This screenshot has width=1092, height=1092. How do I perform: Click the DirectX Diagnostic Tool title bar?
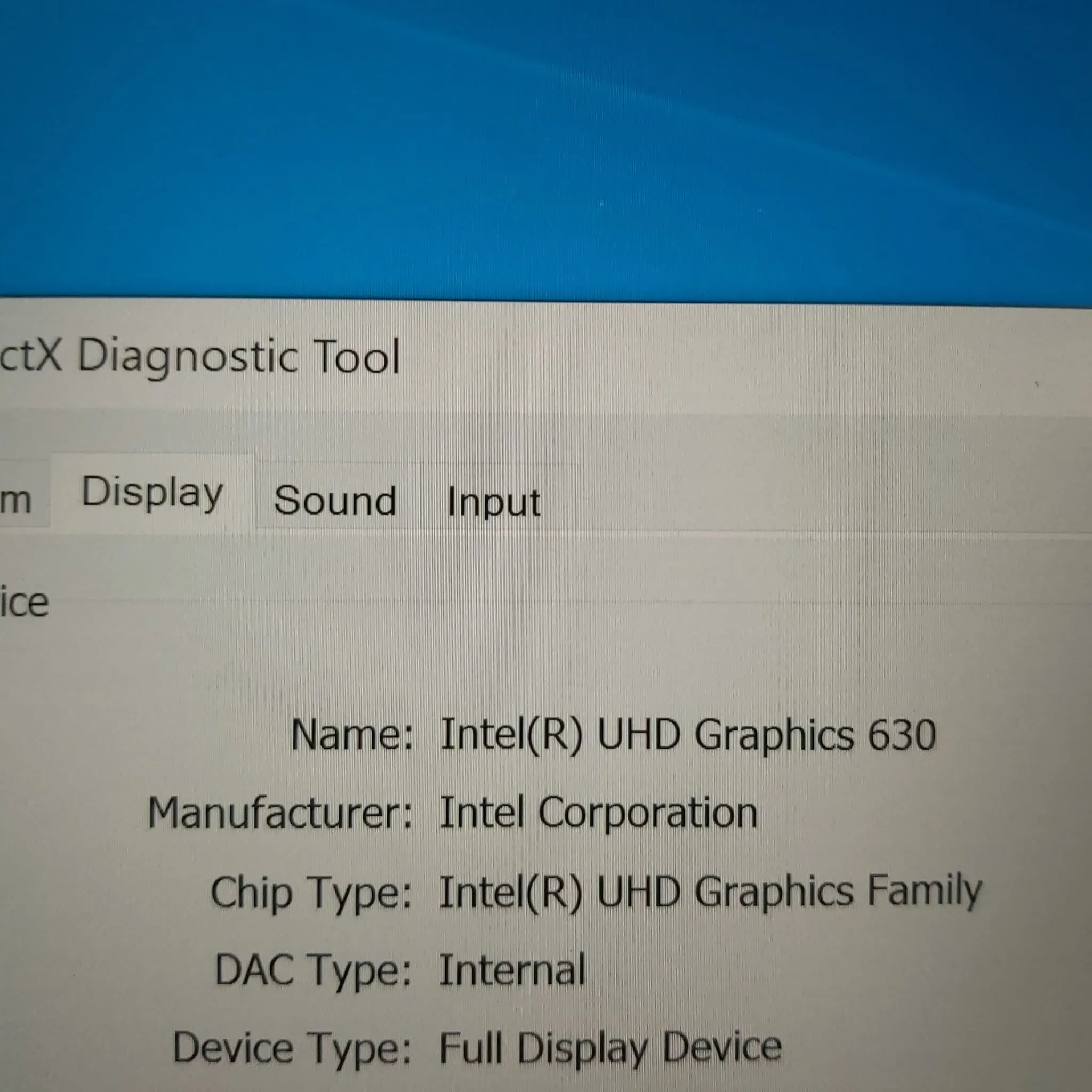[x=546, y=356]
